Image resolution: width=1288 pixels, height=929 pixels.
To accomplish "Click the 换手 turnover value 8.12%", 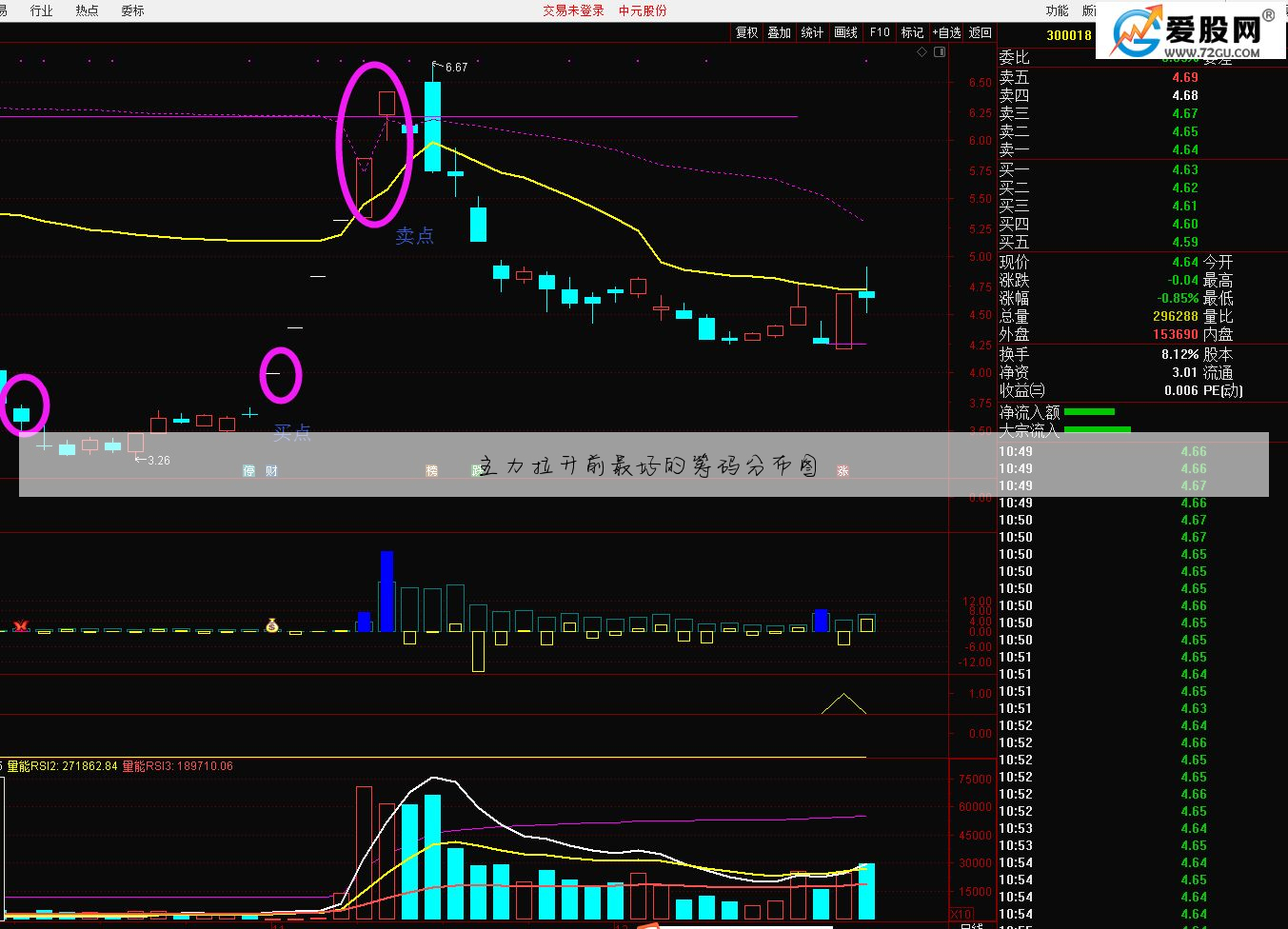I will (1179, 354).
